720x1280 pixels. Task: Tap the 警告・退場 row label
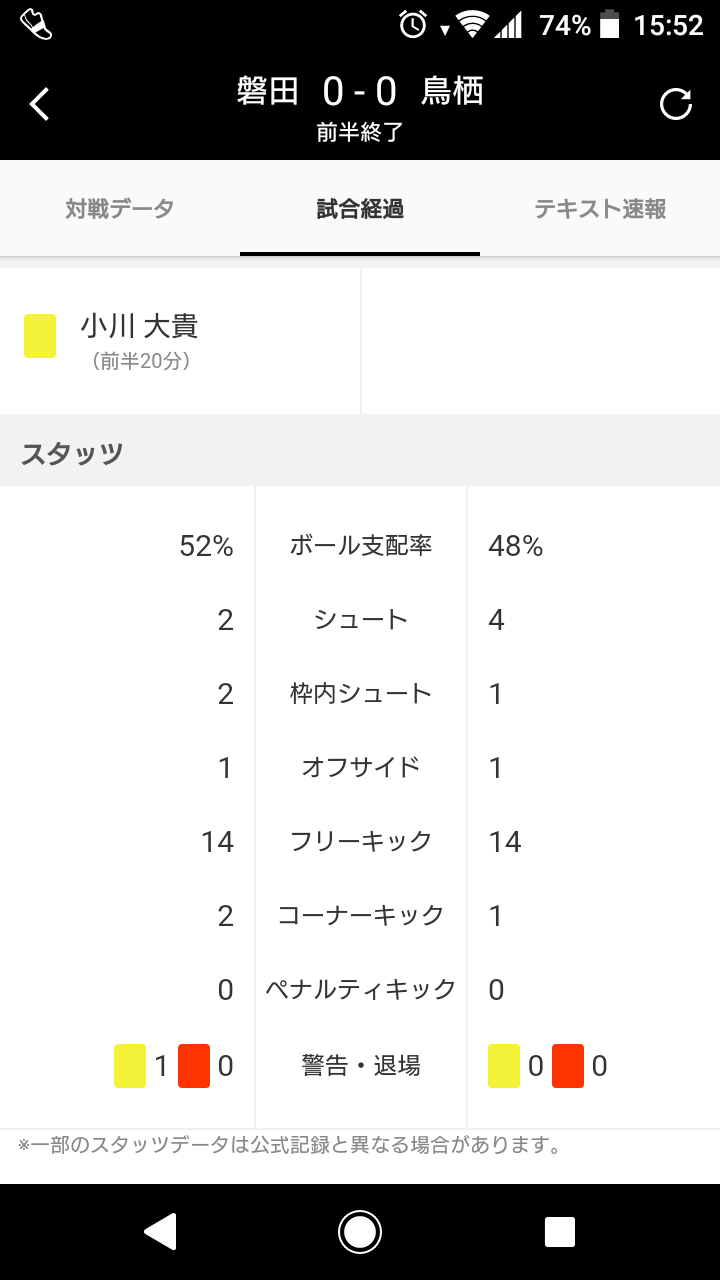[360, 1066]
